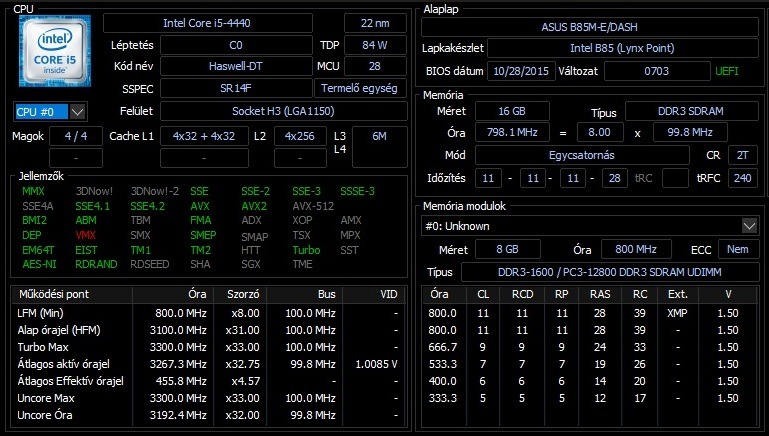
Task: Click the MMX feature label
Action: pyautogui.click(x=33, y=191)
